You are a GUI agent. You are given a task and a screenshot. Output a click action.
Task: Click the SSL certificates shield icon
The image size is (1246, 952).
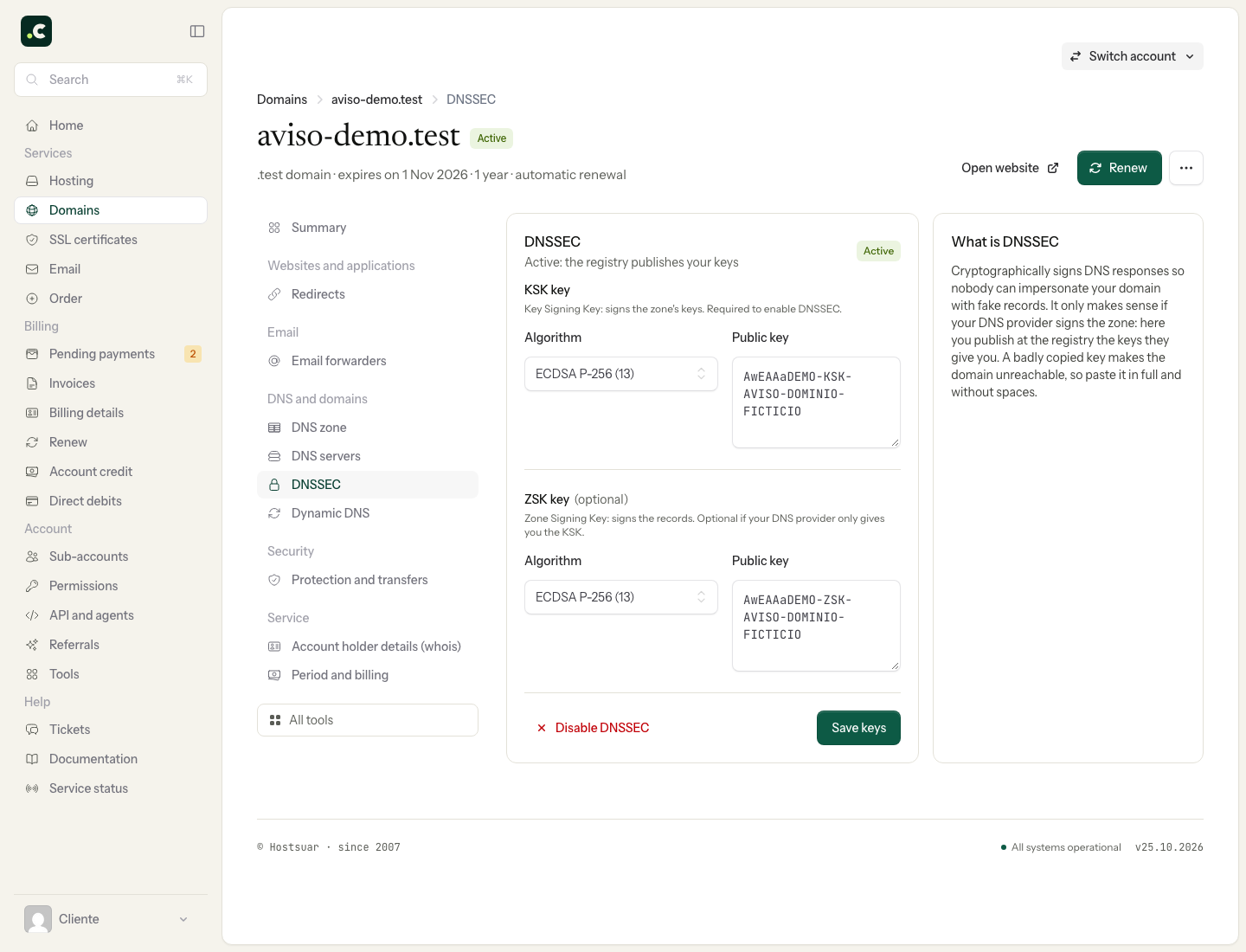pyautogui.click(x=32, y=240)
